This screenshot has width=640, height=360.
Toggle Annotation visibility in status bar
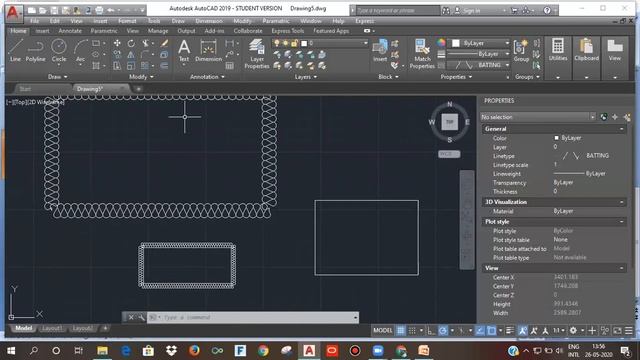[522, 330]
